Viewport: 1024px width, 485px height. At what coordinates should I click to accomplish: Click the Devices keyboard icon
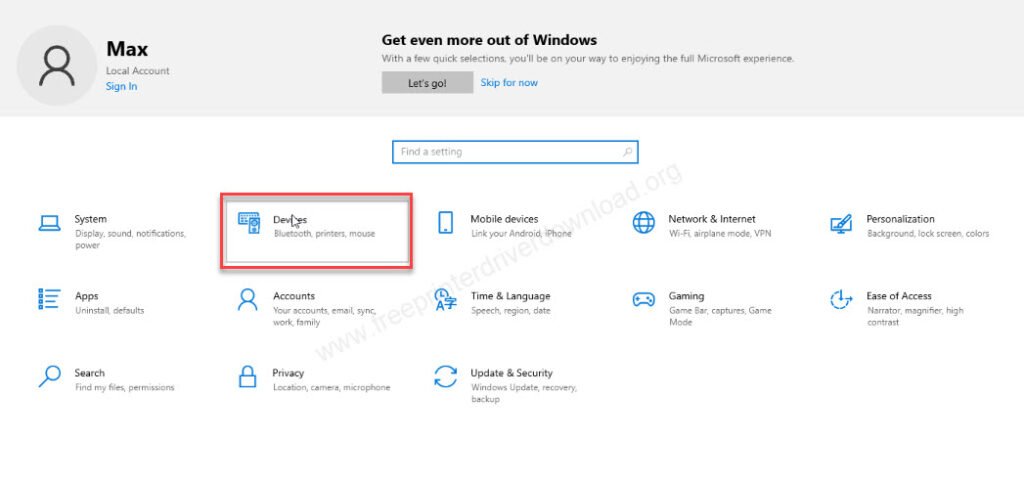click(x=249, y=223)
